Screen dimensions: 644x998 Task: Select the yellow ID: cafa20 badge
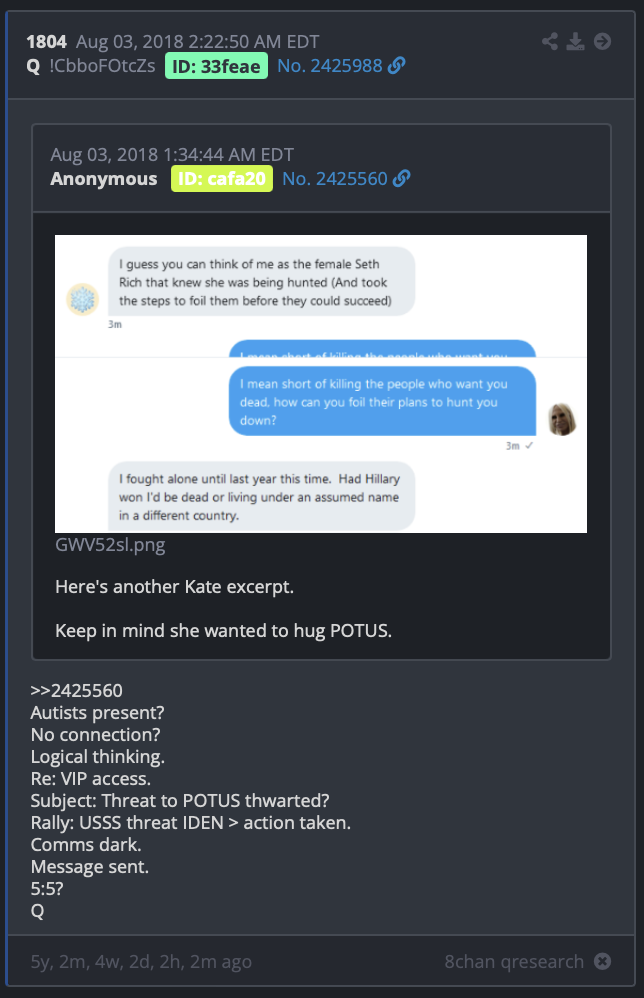coord(221,178)
